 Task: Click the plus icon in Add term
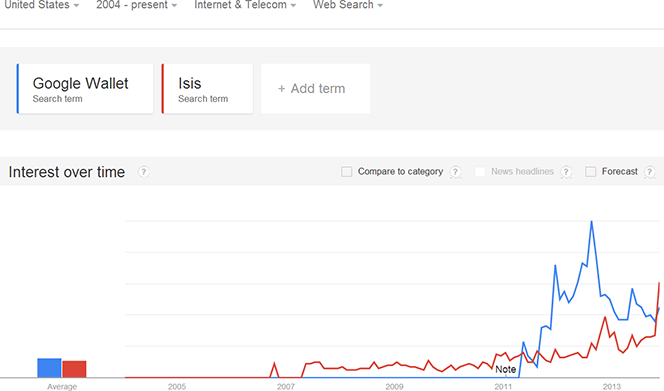coord(281,89)
